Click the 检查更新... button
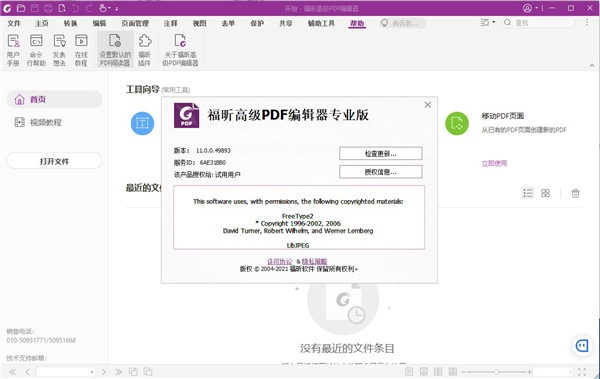The height and width of the screenshot is (379, 600). point(380,154)
